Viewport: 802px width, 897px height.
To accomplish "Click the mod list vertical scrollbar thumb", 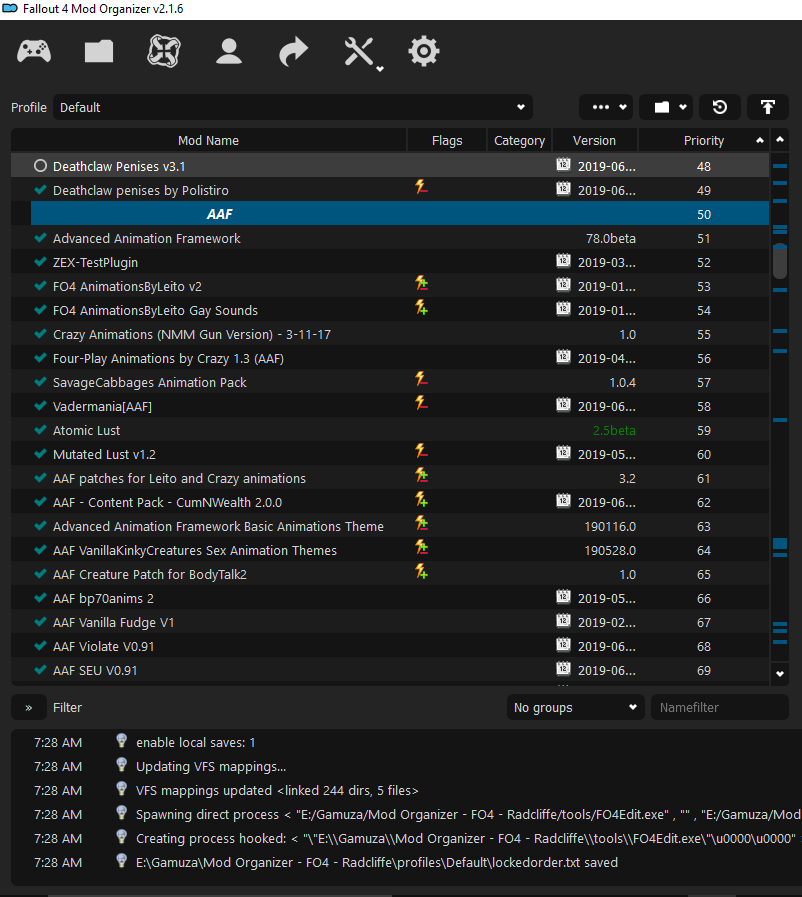I will click(780, 261).
